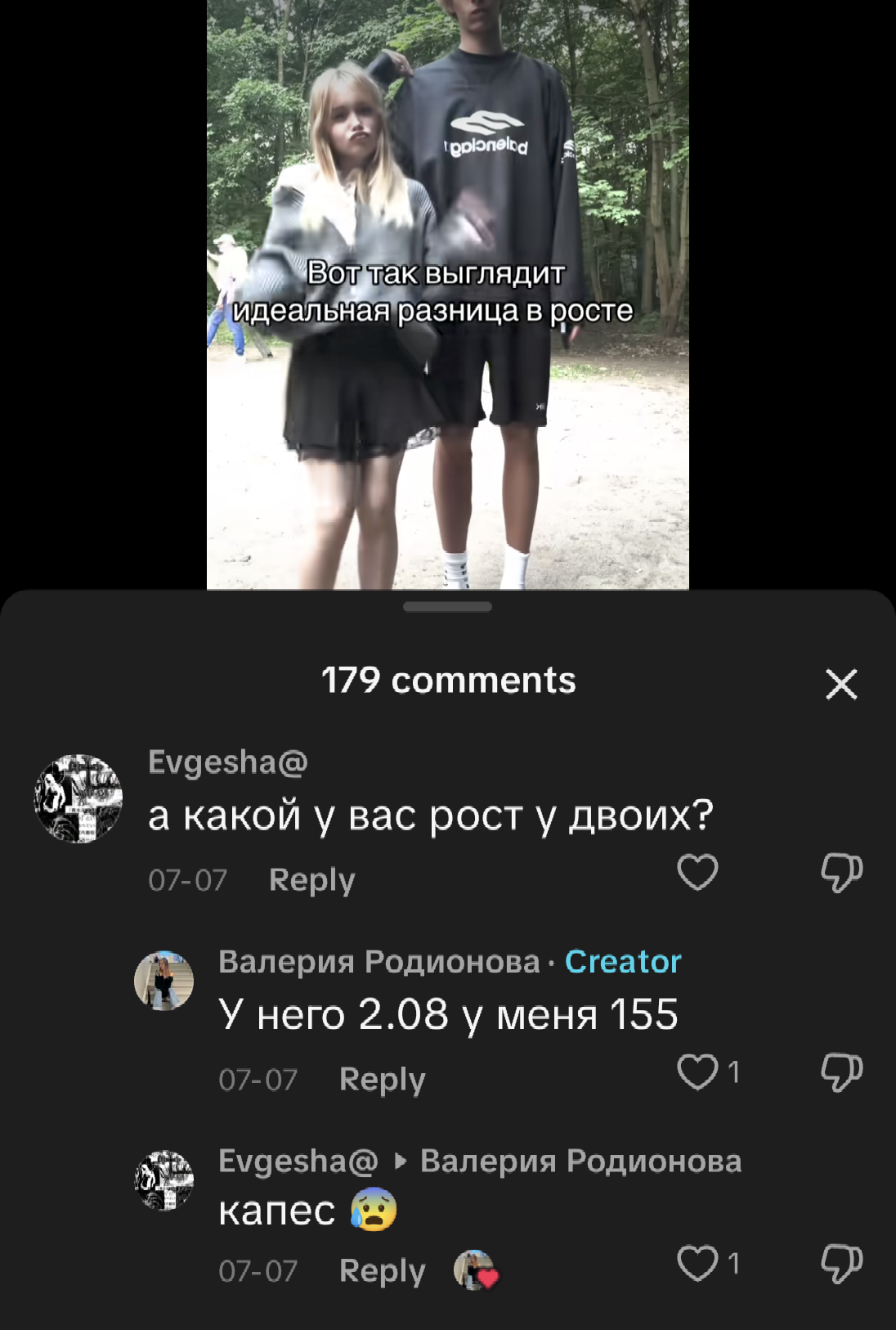
Task: Tap the video preview above comments
Action: click(448, 294)
